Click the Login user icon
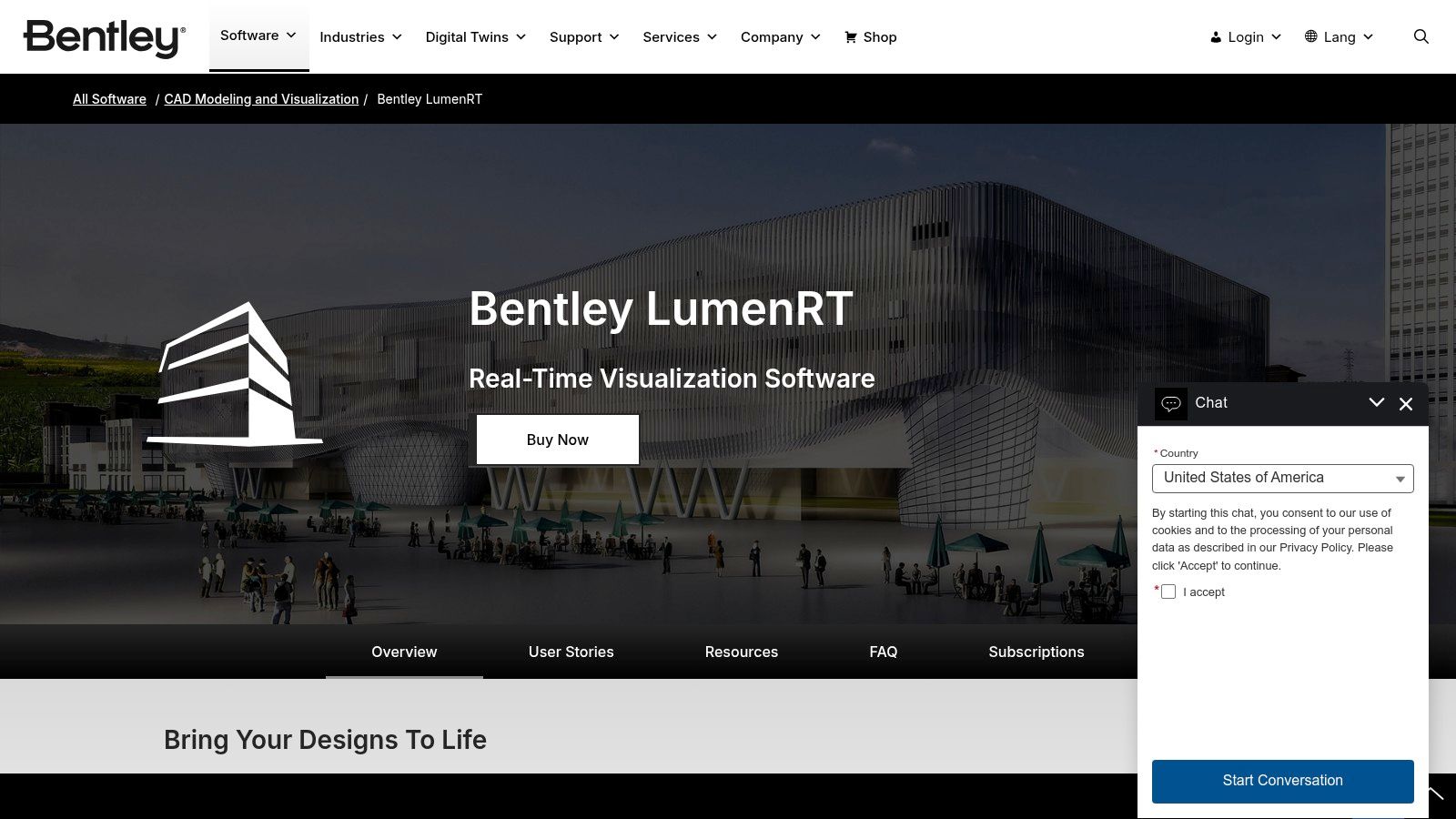The width and height of the screenshot is (1456, 819). tap(1215, 36)
